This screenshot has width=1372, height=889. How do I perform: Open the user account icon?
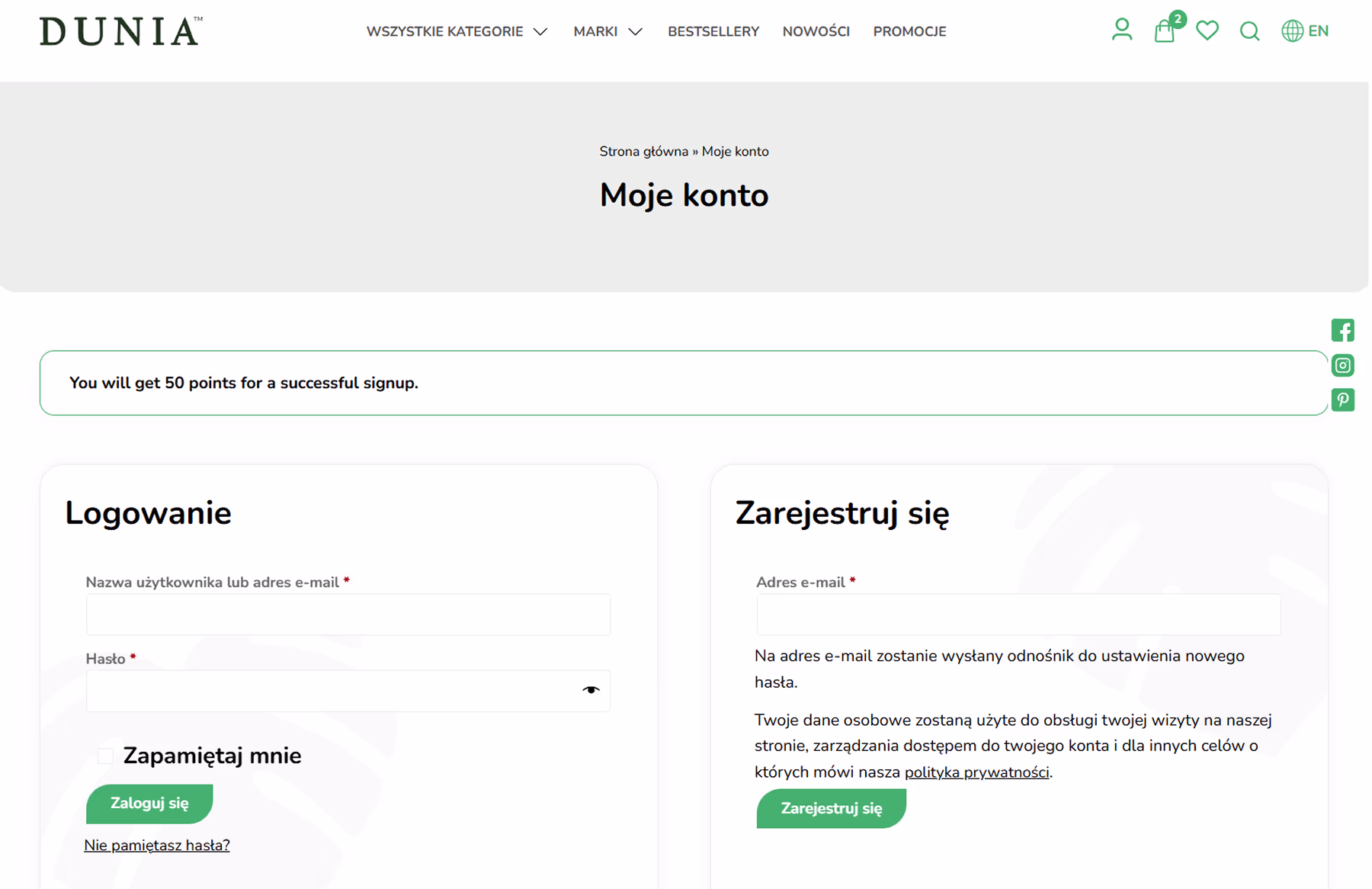tap(1121, 30)
